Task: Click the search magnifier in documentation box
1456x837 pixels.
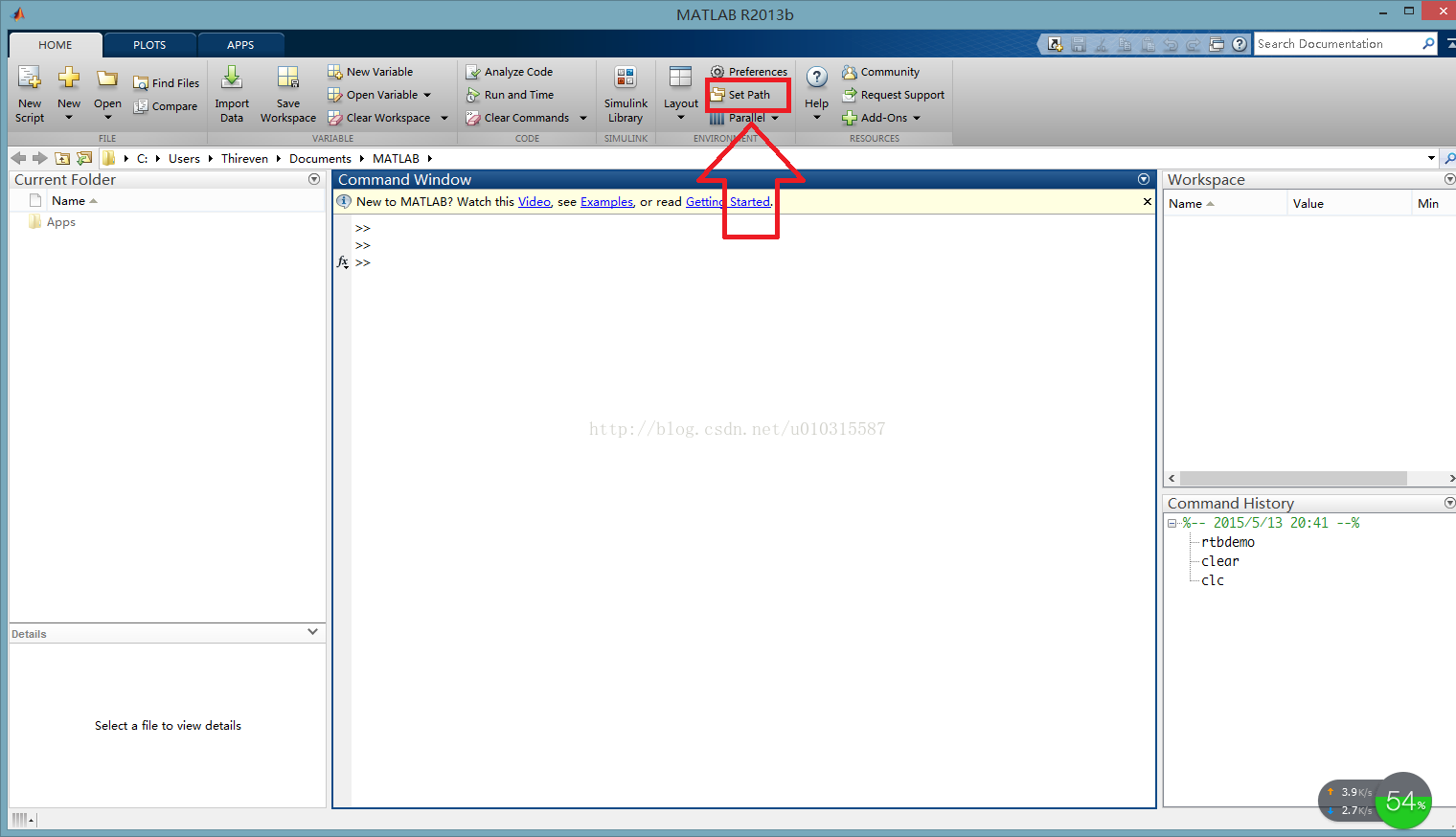Action: [1428, 44]
